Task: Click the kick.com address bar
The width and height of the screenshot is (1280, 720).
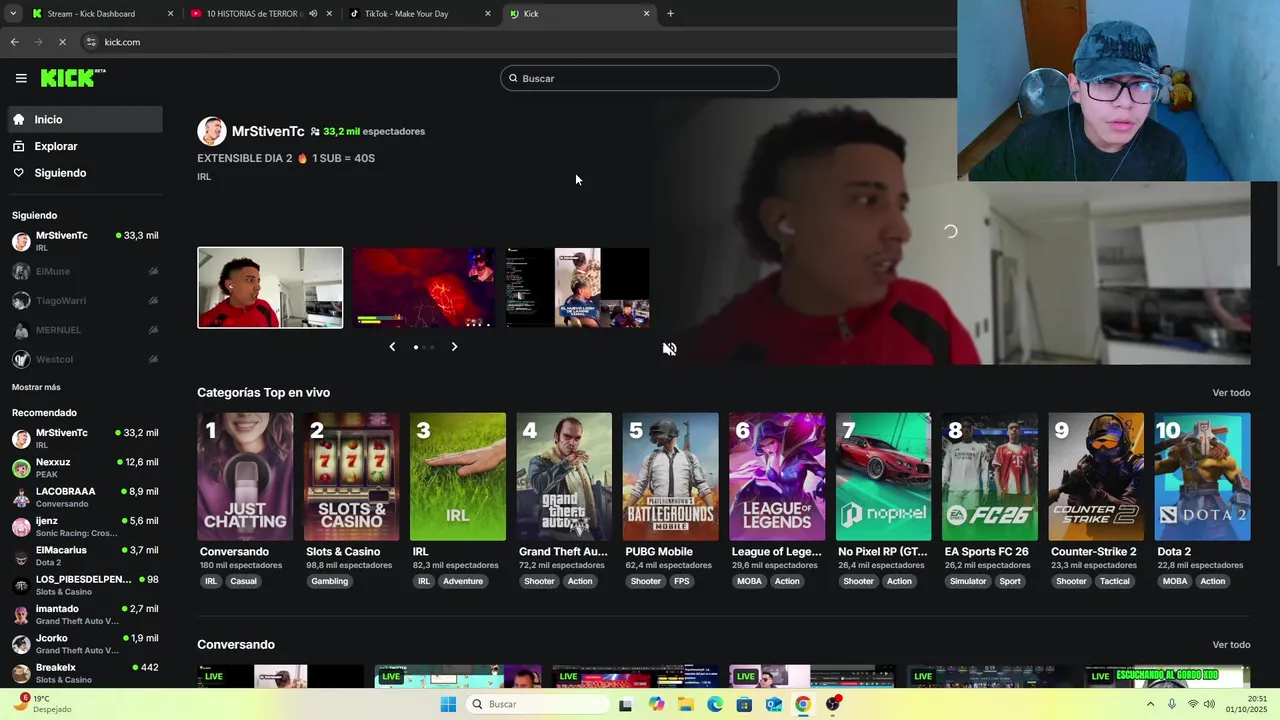Action: pos(520,42)
